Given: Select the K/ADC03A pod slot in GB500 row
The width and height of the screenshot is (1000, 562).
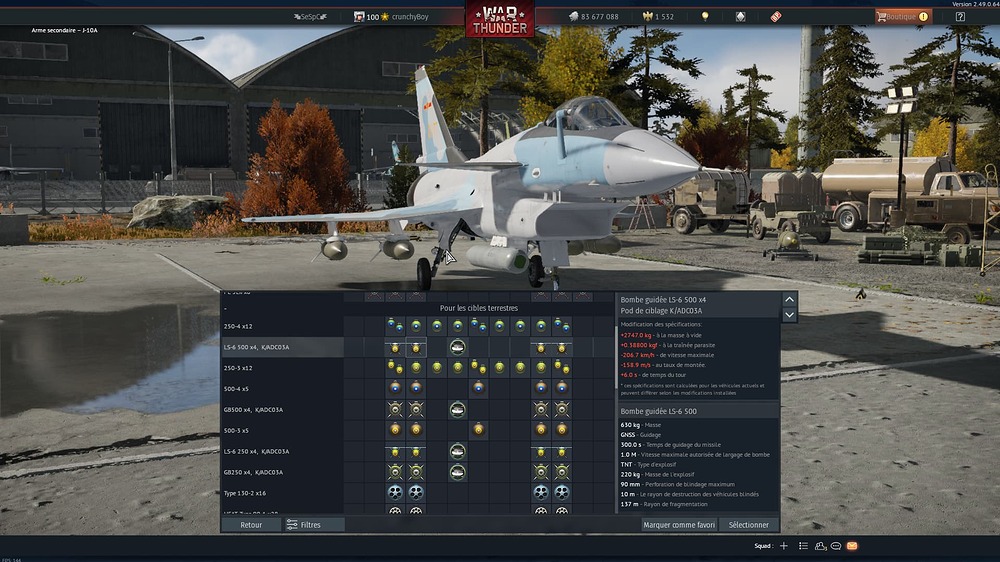Looking at the screenshot, I should click(457, 409).
